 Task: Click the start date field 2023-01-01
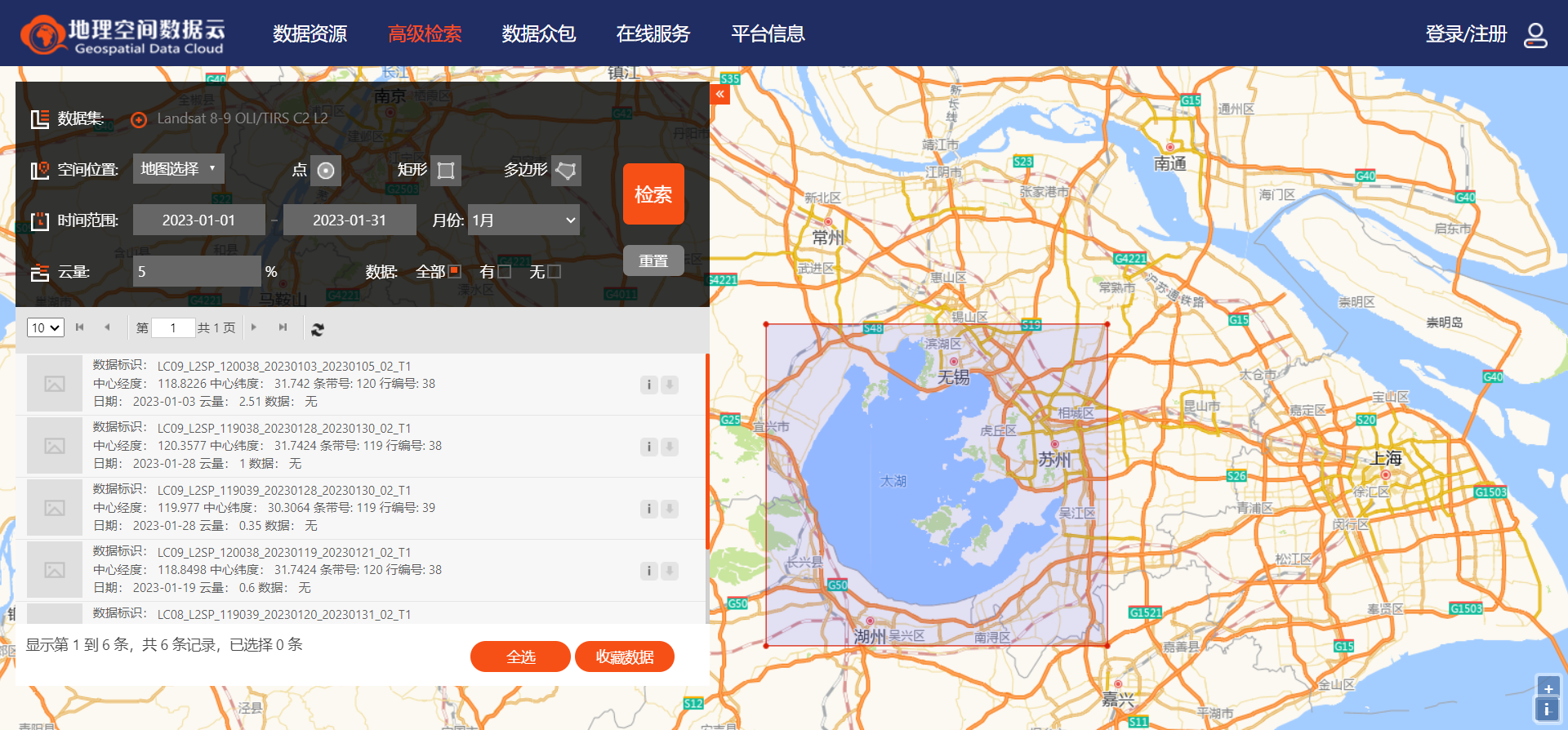click(199, 220)
